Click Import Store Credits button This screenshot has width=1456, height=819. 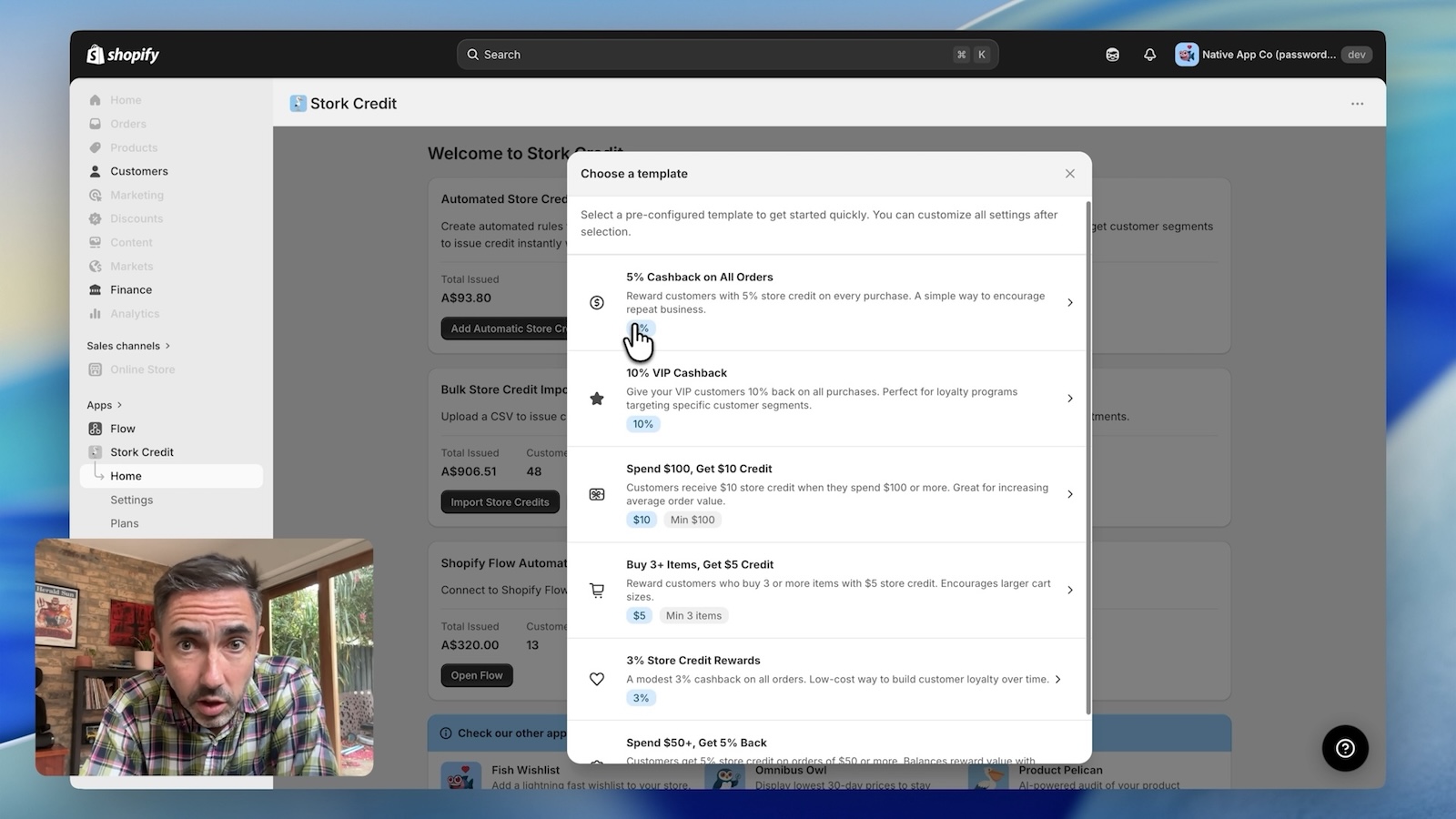point(500,501)
